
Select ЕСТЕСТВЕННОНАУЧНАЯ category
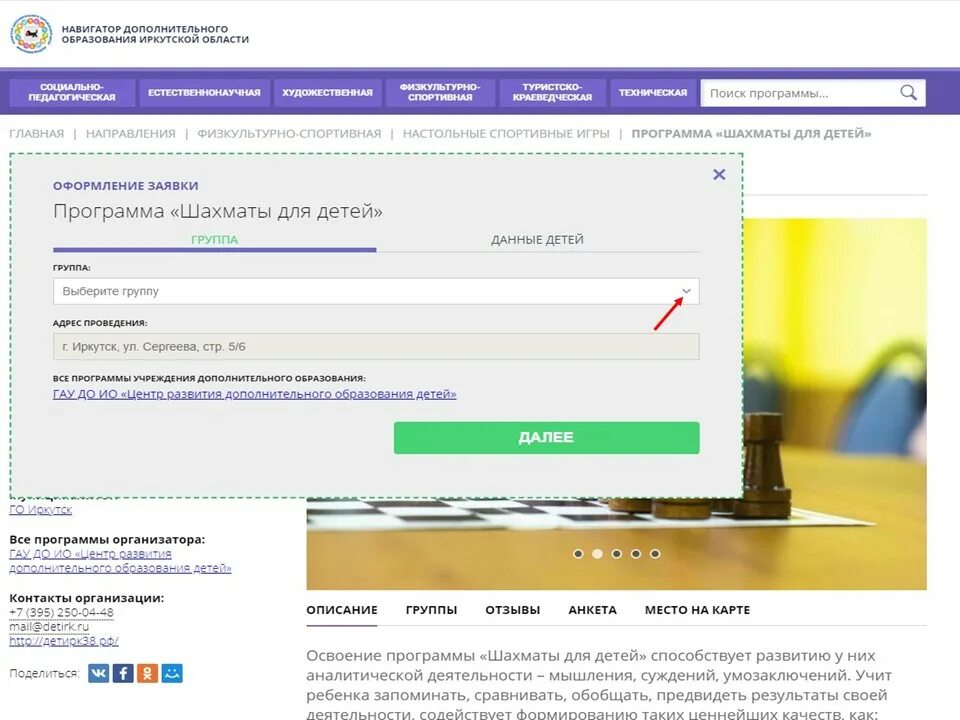click(204, 92)
